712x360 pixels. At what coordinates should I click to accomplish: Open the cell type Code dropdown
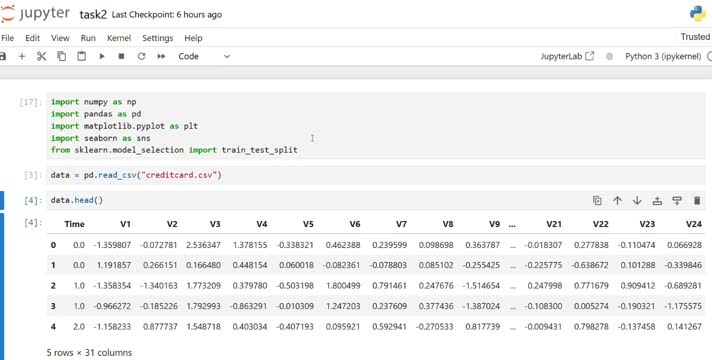pos(204,56)
